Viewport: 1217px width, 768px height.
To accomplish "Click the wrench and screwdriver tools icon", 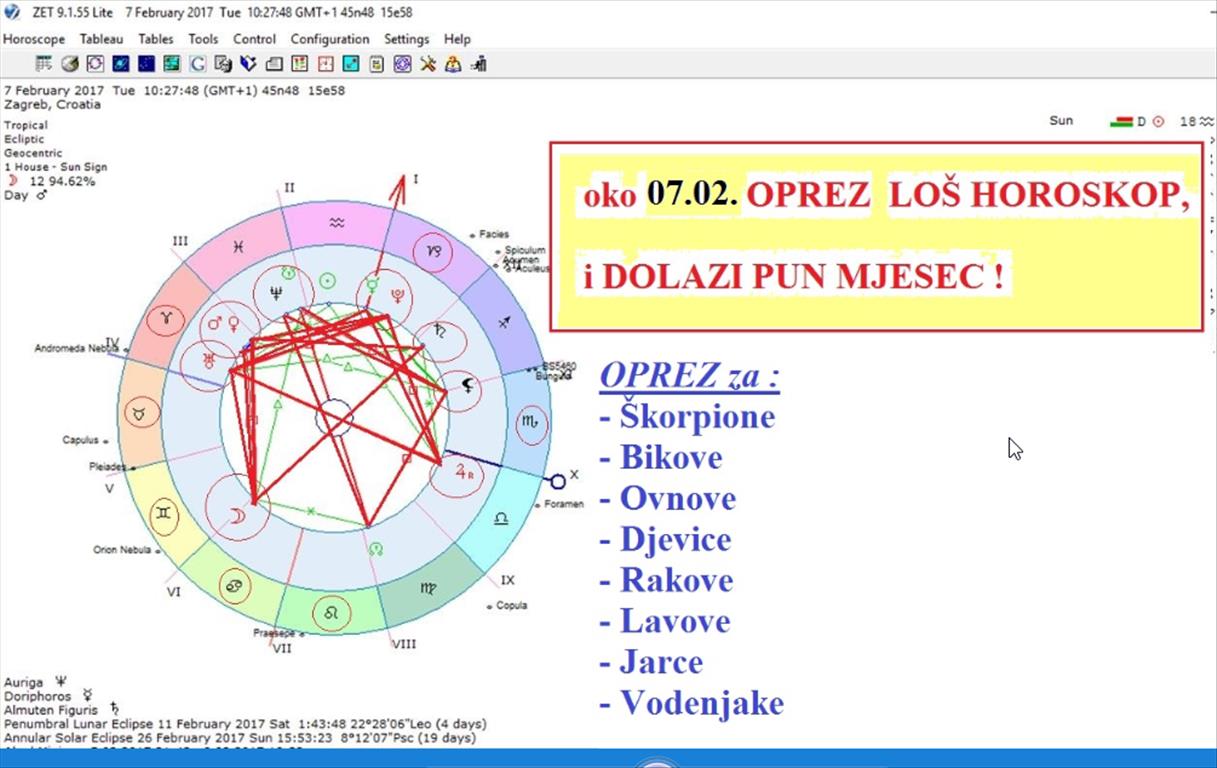I will coord(428,64).
